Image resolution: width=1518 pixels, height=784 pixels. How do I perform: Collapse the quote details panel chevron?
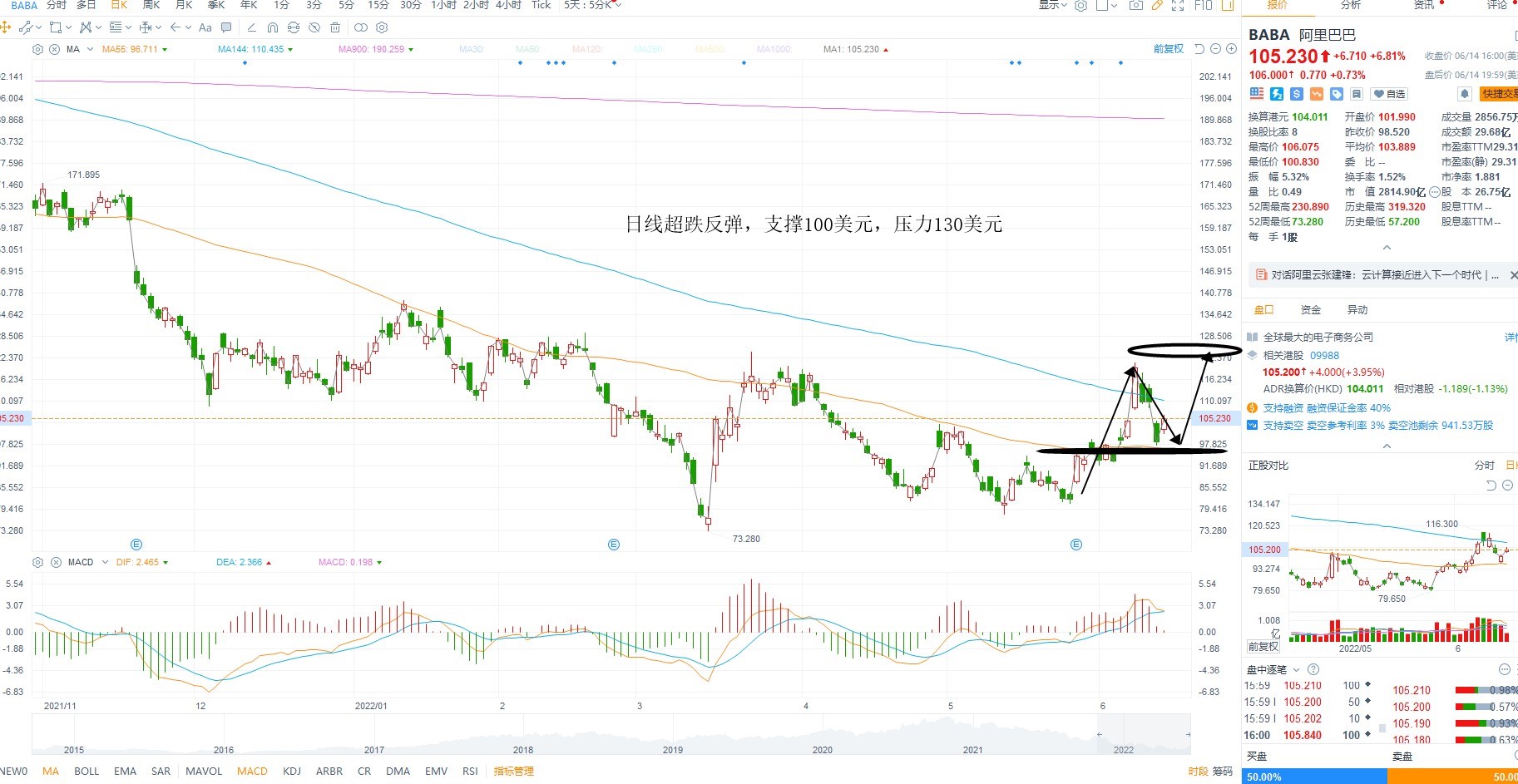coord(1387,248)
